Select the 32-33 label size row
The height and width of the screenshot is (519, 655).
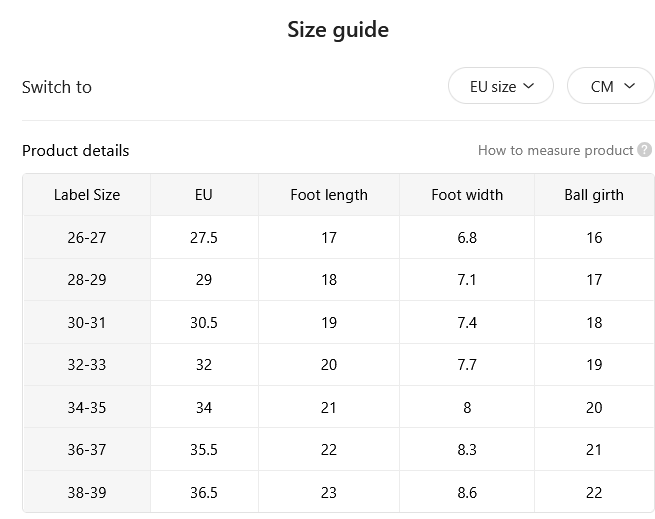tap(339, 364)
